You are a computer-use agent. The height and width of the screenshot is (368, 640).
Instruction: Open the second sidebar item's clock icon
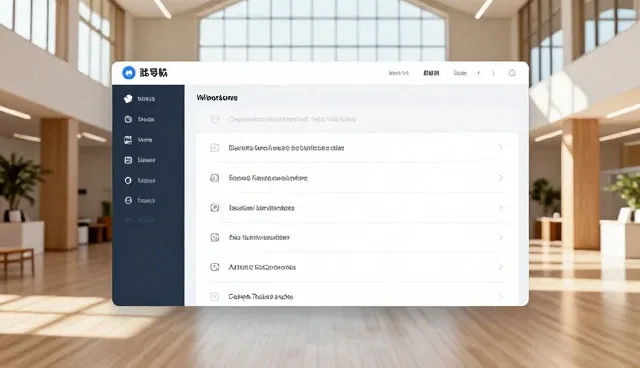point(128,119)
